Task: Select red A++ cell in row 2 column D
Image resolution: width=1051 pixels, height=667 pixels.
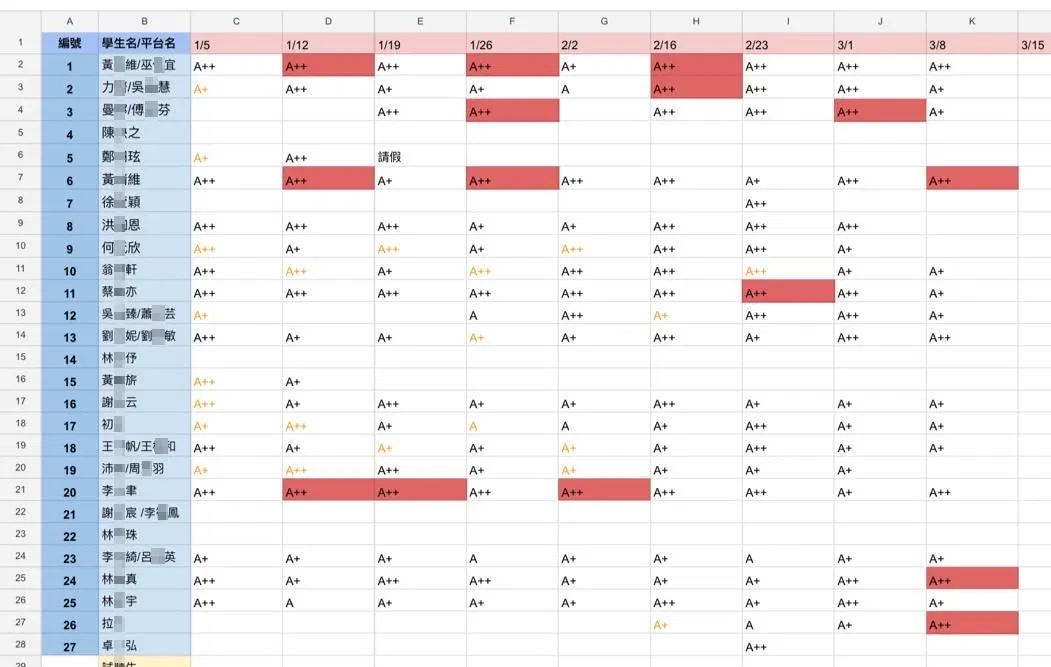Action: tap(328, 66)
